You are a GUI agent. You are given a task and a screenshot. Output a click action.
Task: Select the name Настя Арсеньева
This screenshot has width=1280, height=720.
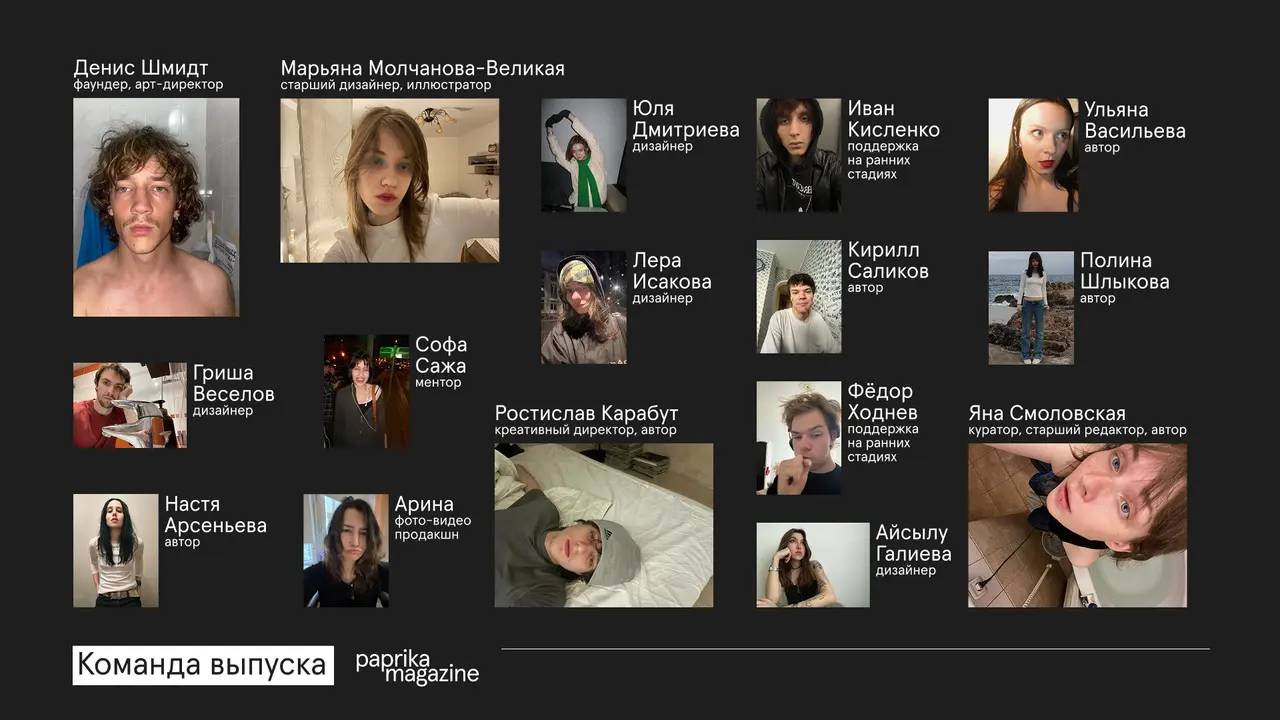coord(216,515)
